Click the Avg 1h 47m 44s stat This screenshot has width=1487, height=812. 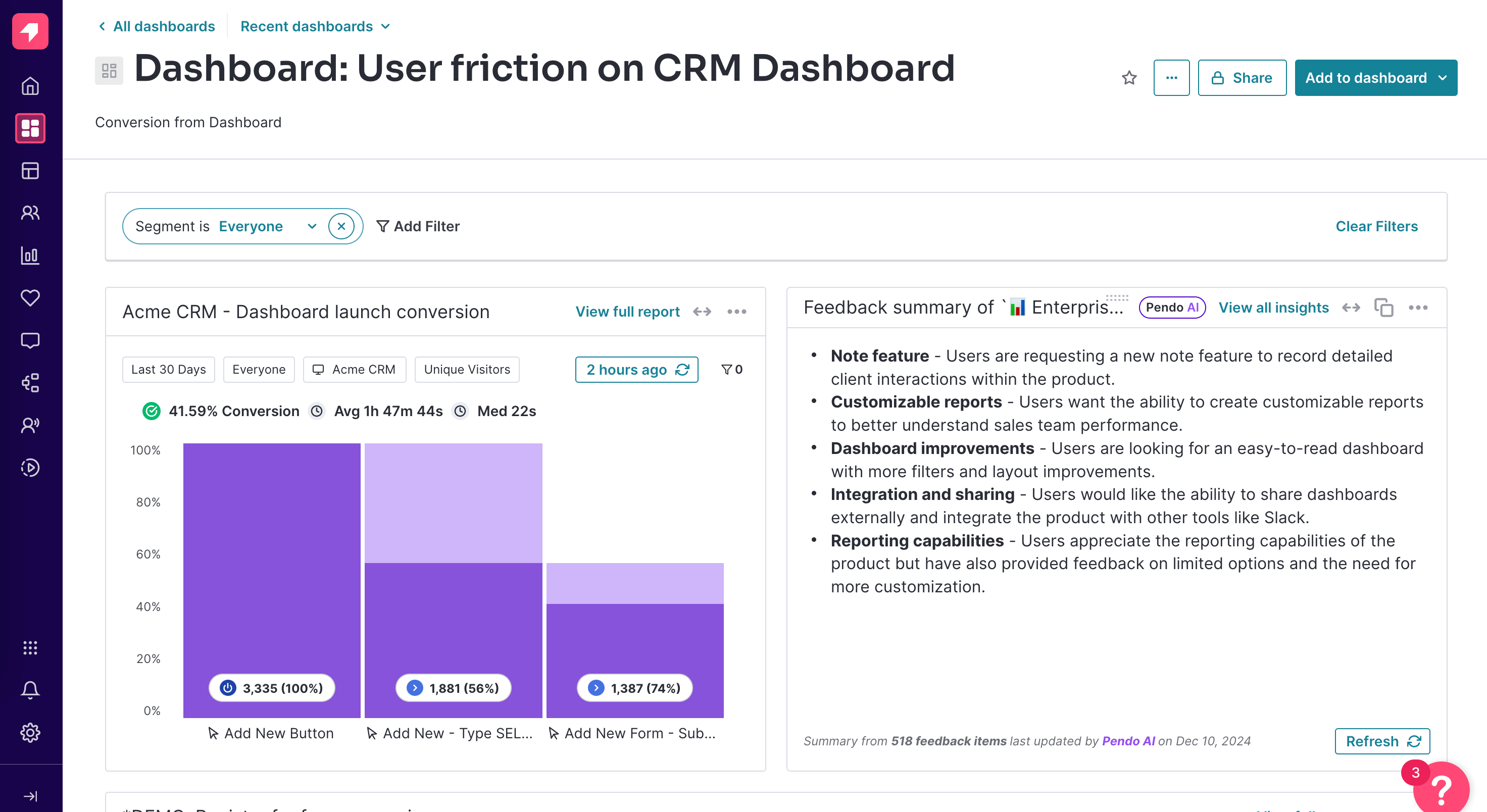(x=376, y=411)
